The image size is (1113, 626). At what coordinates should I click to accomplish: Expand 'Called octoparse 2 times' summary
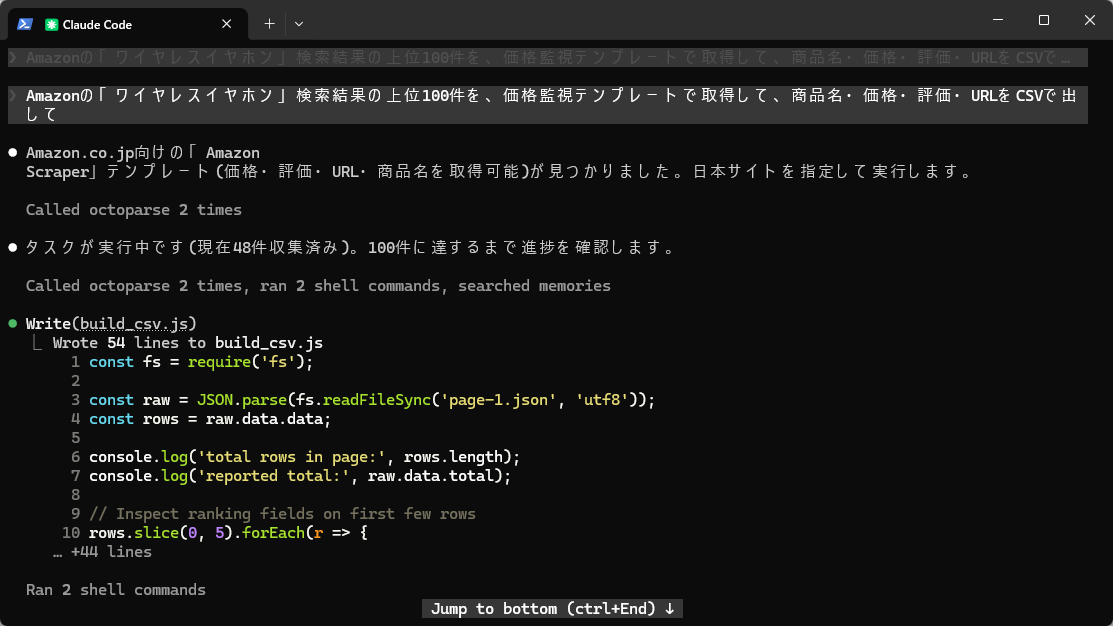133,210
